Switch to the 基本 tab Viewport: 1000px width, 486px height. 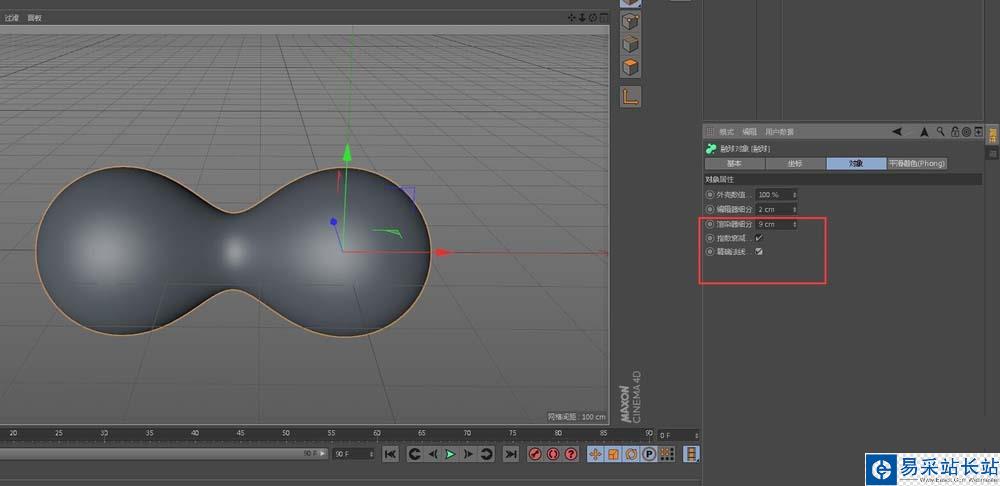(734, 164)
